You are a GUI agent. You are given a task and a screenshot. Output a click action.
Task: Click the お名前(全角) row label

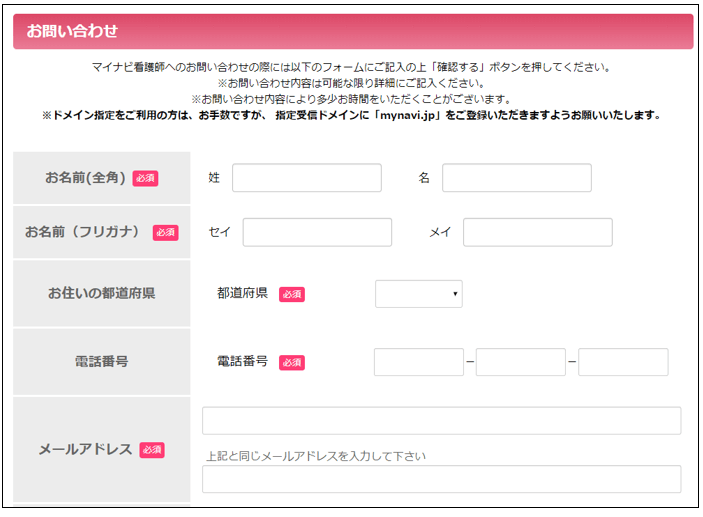[x=85, y=178]
